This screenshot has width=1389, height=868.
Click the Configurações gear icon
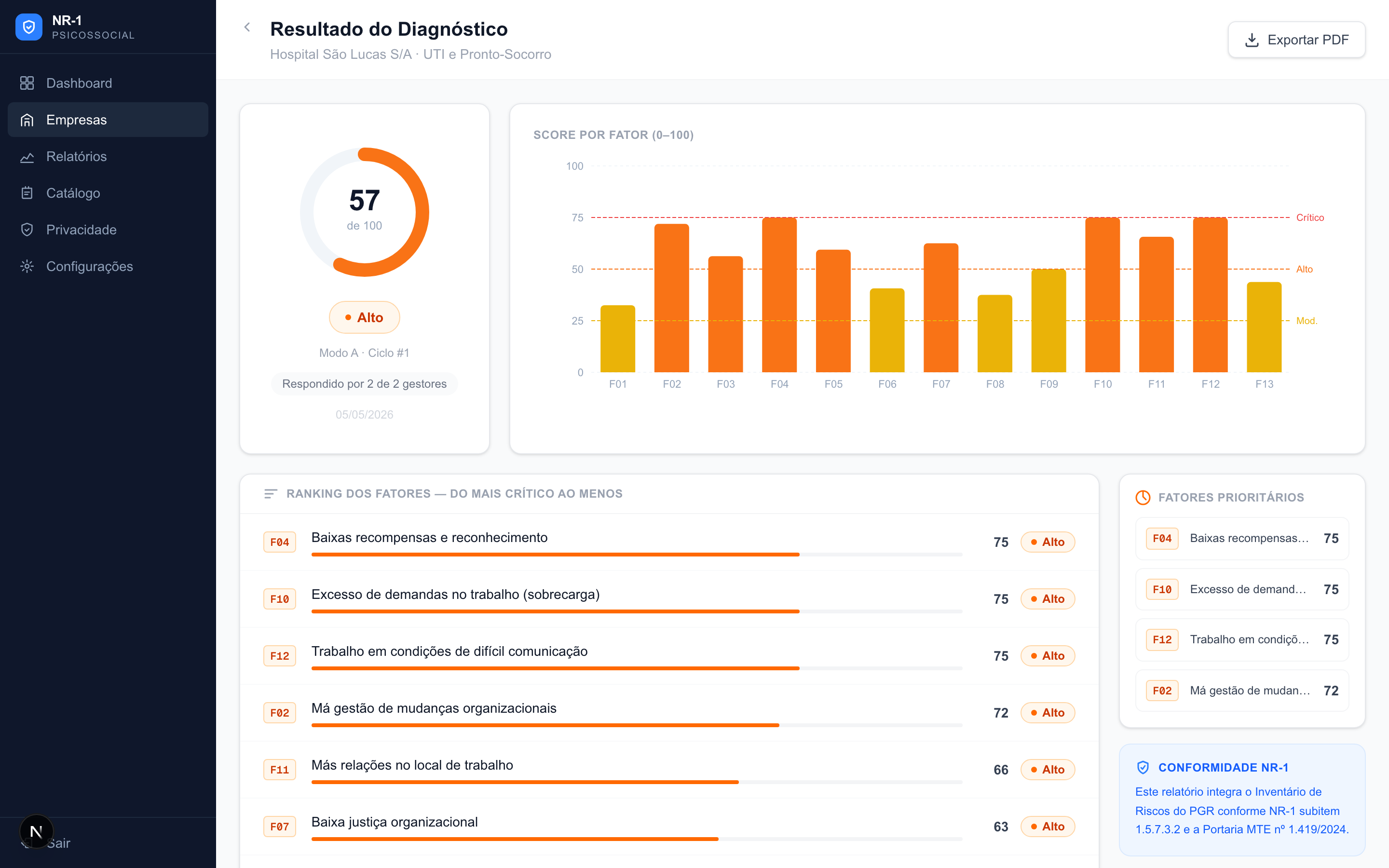27,266
